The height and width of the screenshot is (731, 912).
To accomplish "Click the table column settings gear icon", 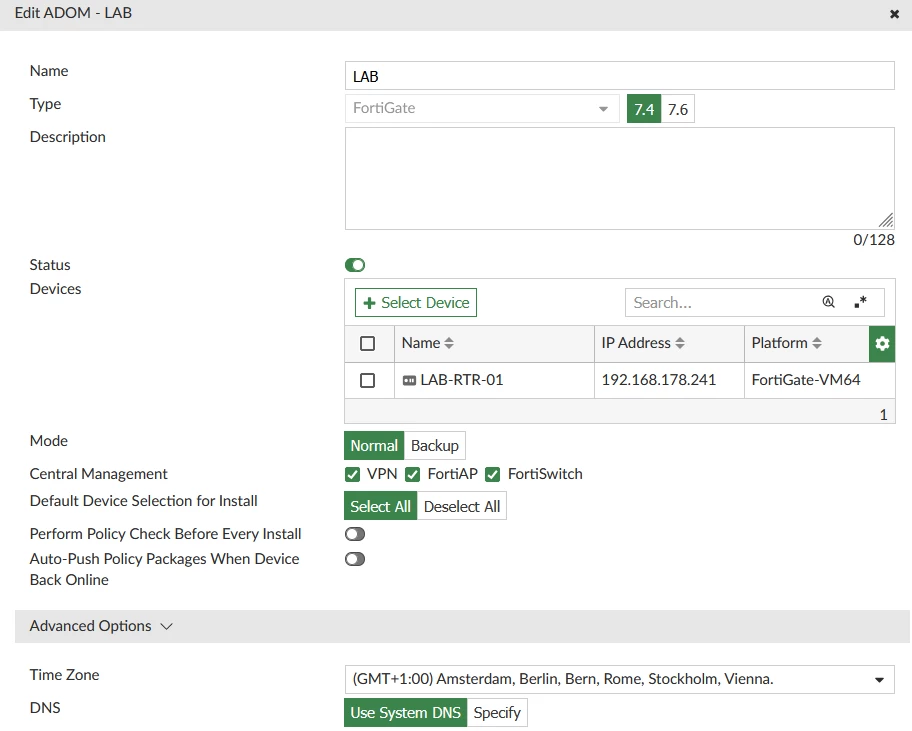I will pyautogui.click(x=882, y=344).
